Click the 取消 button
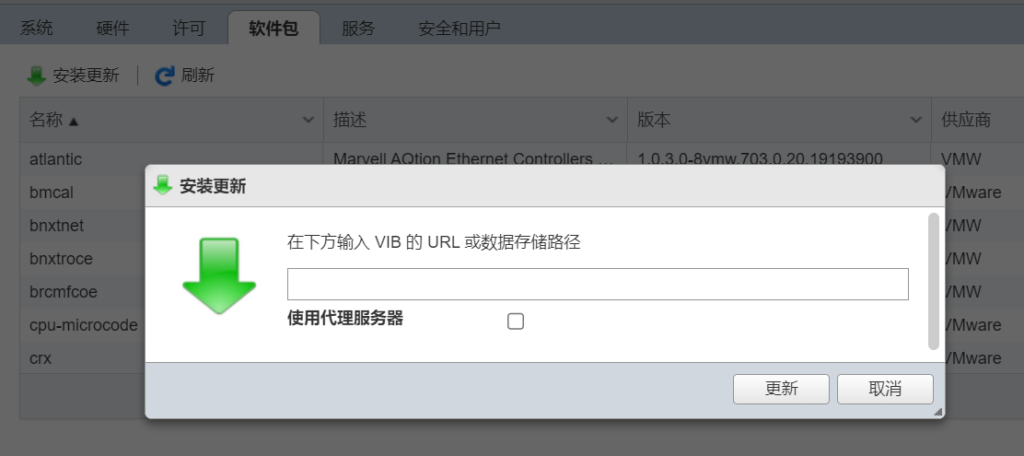Image resolution: width=1024 pixels, height=456 pixels. click(885, 389)
